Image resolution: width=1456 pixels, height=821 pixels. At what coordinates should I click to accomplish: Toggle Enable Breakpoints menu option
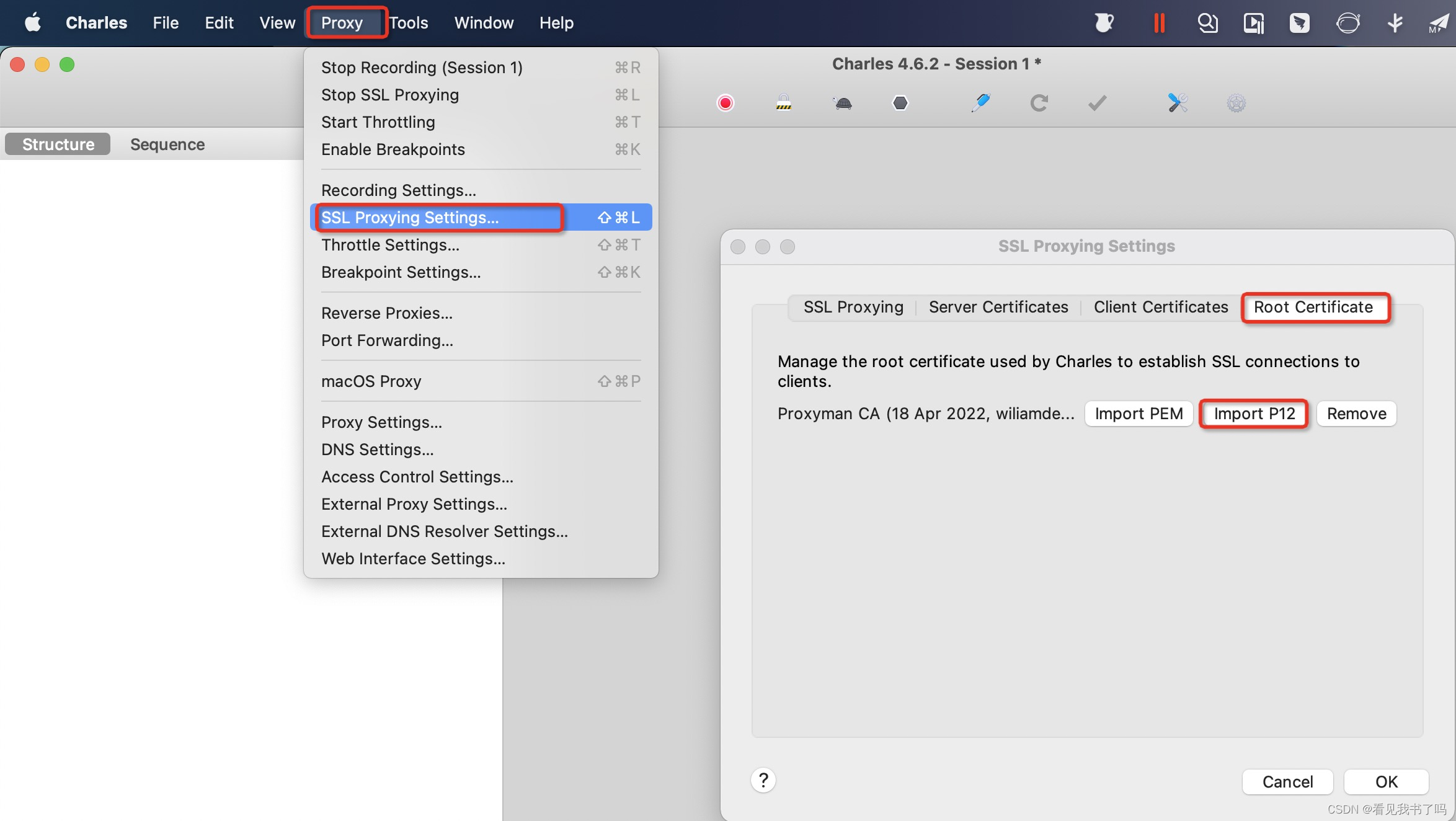pos(393,149)
